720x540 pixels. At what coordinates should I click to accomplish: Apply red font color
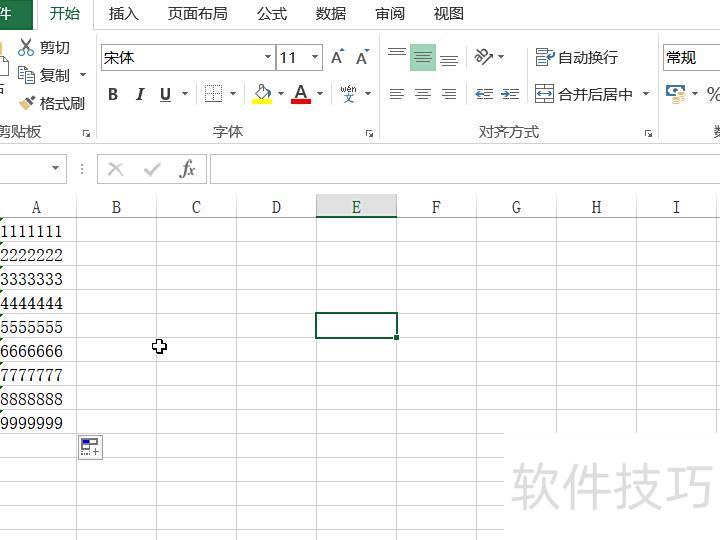[301, 94]
